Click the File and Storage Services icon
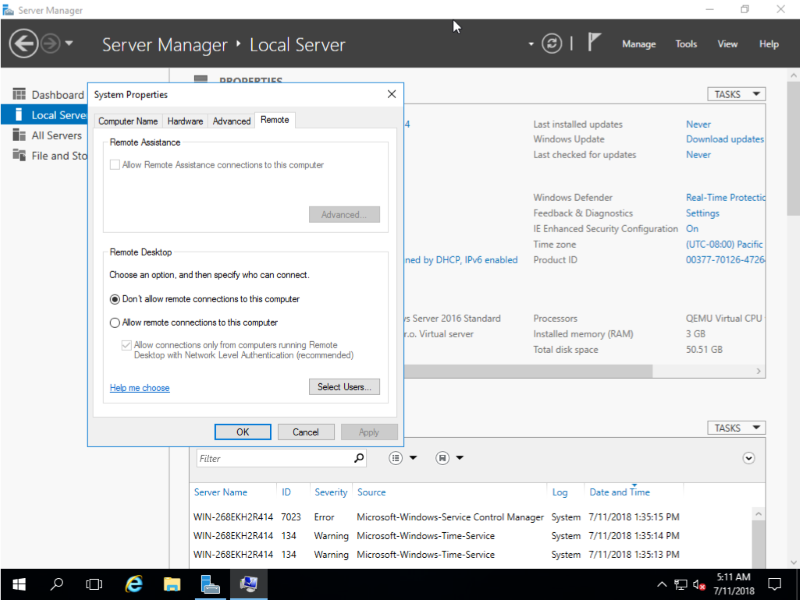 click(x=19, y=155)
